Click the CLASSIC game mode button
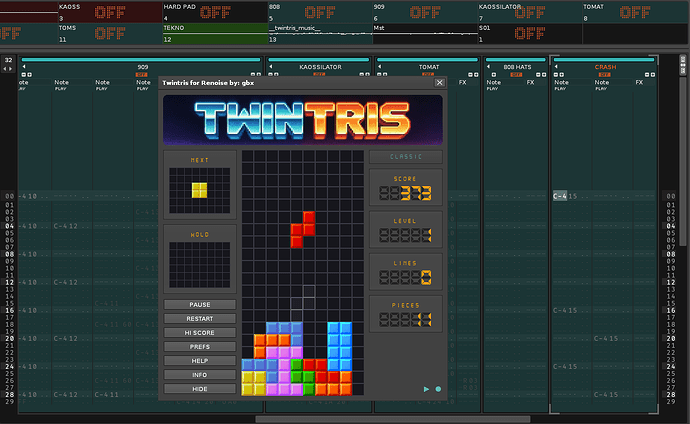Image resolution: width=690 pixels, height=424 pixels. coord(406,157)
